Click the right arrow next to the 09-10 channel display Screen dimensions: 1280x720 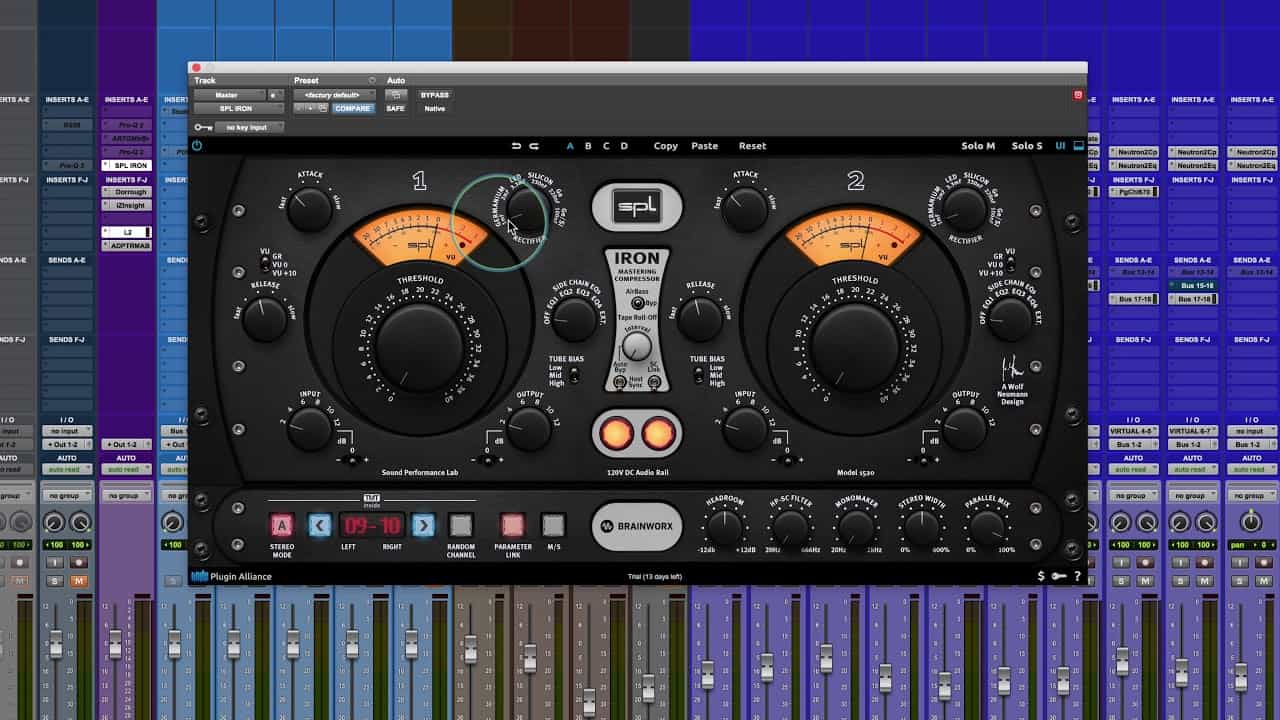point(423,524)
